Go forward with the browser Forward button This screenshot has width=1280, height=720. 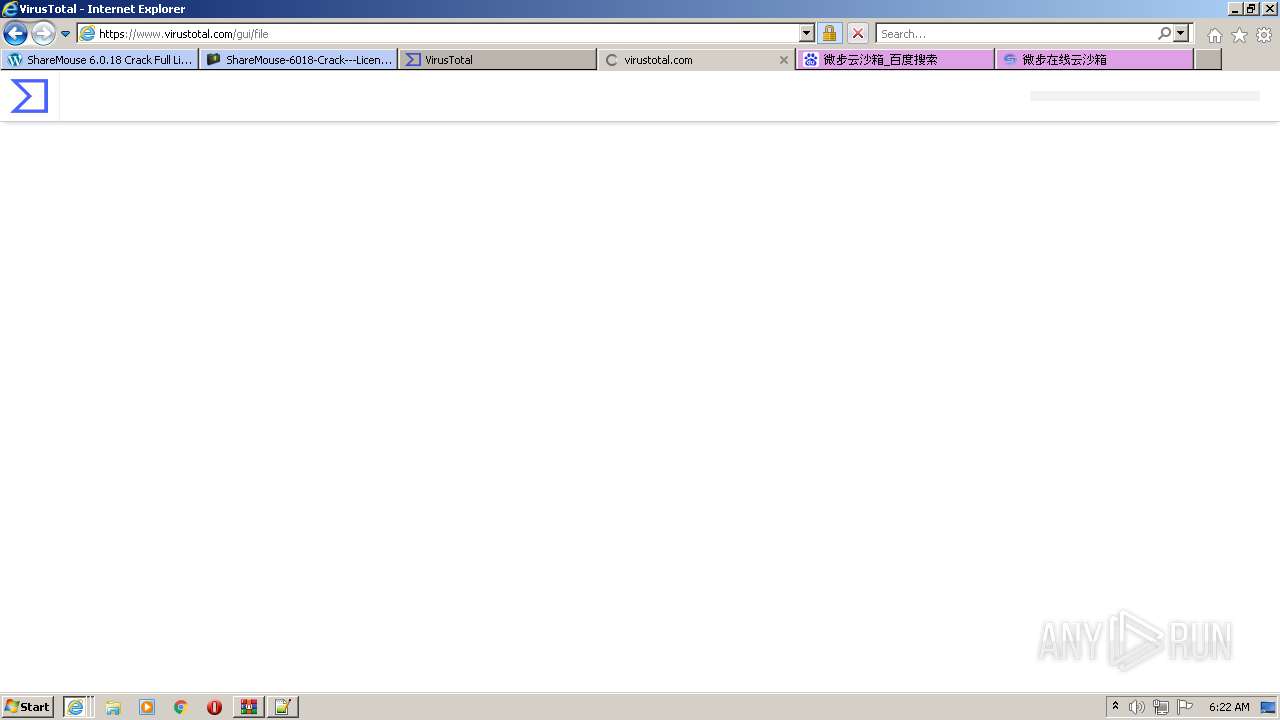click(43, 33)
